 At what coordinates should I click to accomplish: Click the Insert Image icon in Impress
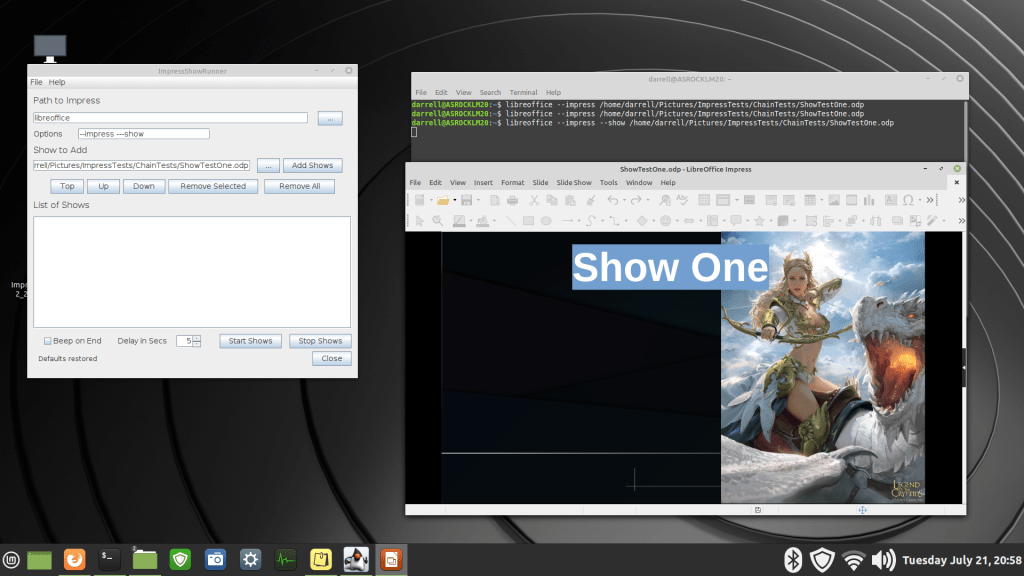click(x=833, y=200)
